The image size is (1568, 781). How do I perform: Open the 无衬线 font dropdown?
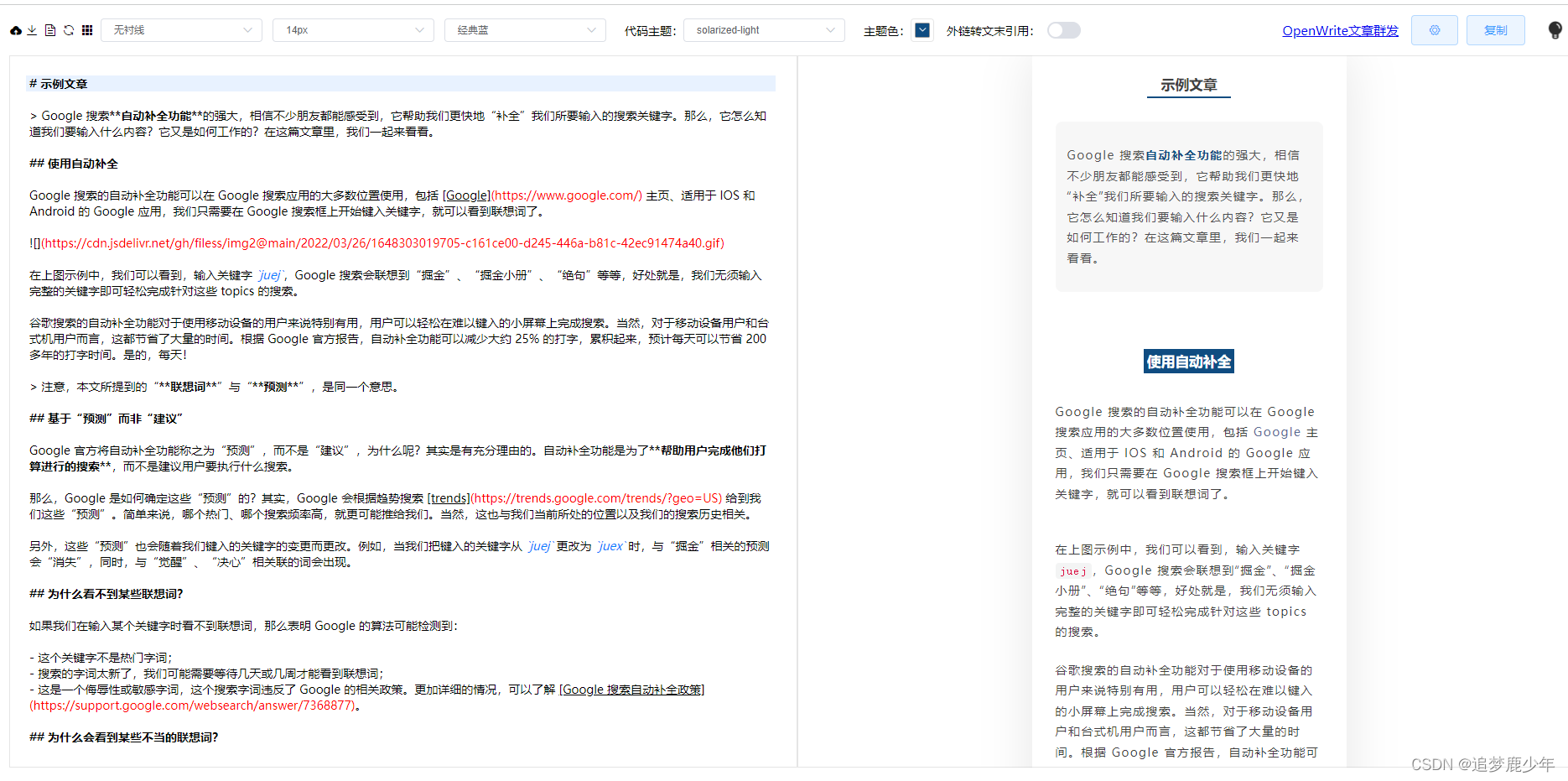[x=181, y=30]
